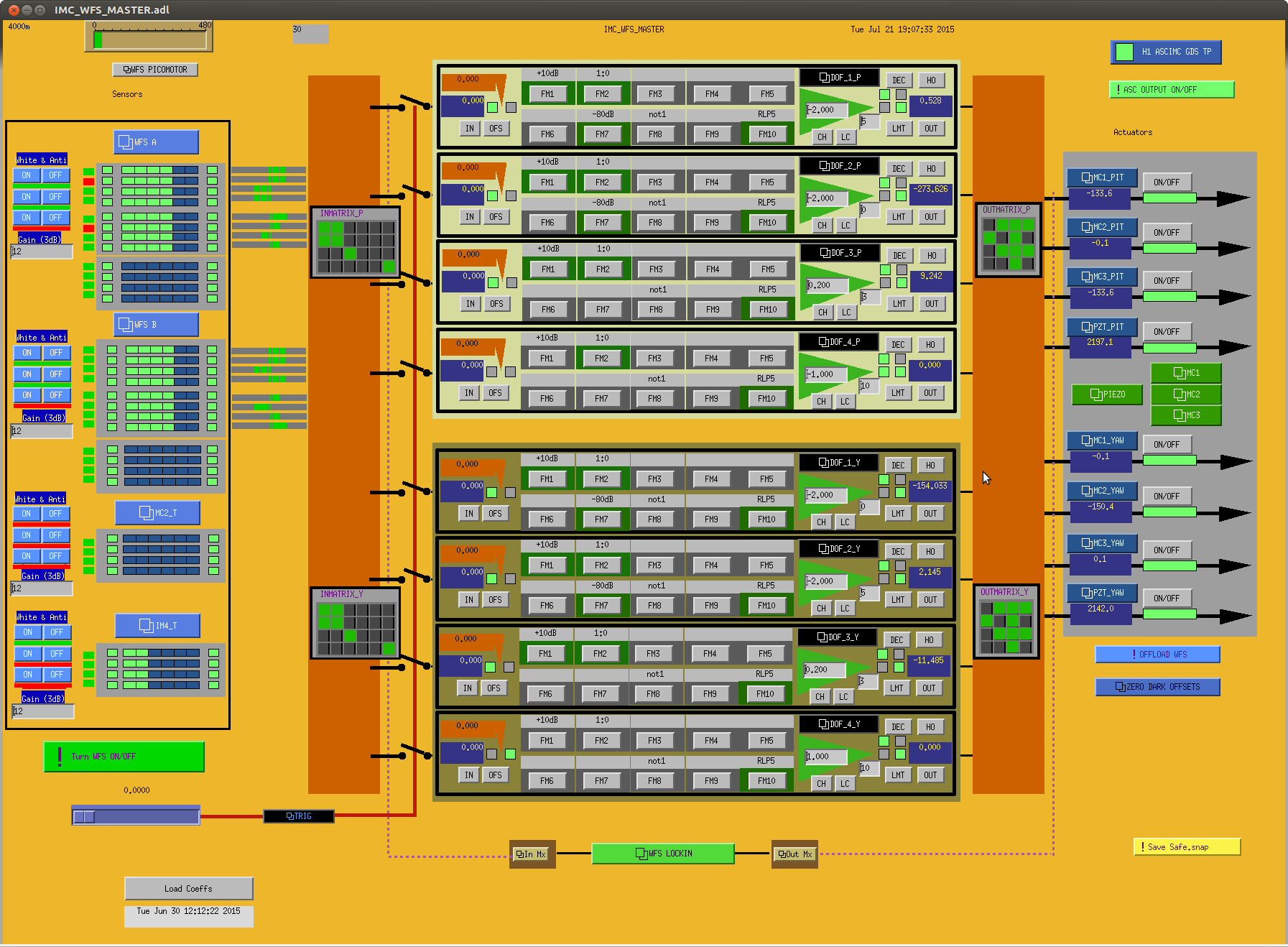
Task: Toggle MC2_PIT actuator ON/OFF
Action: (x=1167, y=233)
